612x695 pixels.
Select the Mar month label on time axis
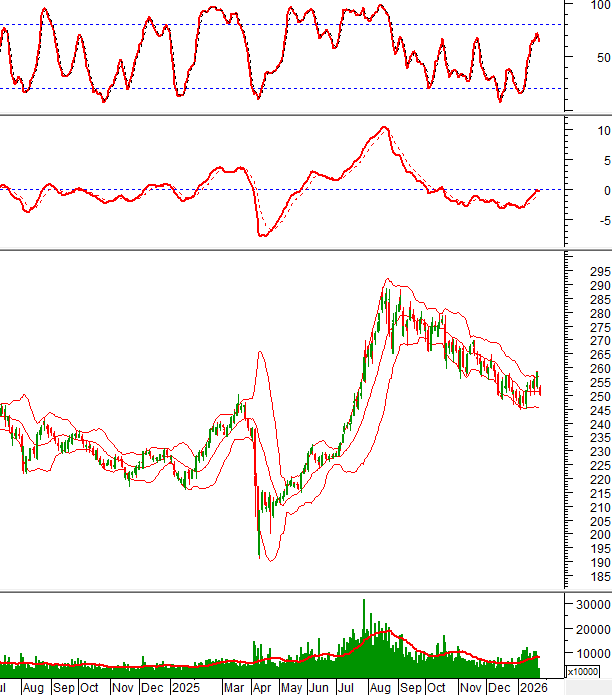tap(233, 688)
